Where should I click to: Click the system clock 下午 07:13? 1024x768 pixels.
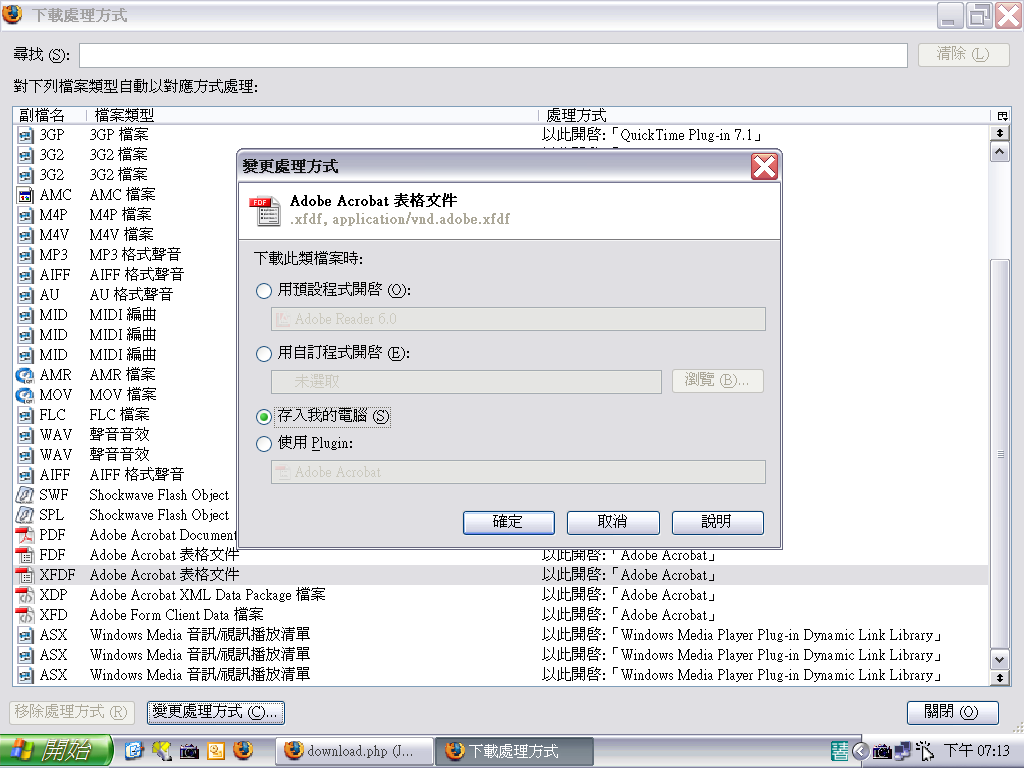click(x=977, y=751)
